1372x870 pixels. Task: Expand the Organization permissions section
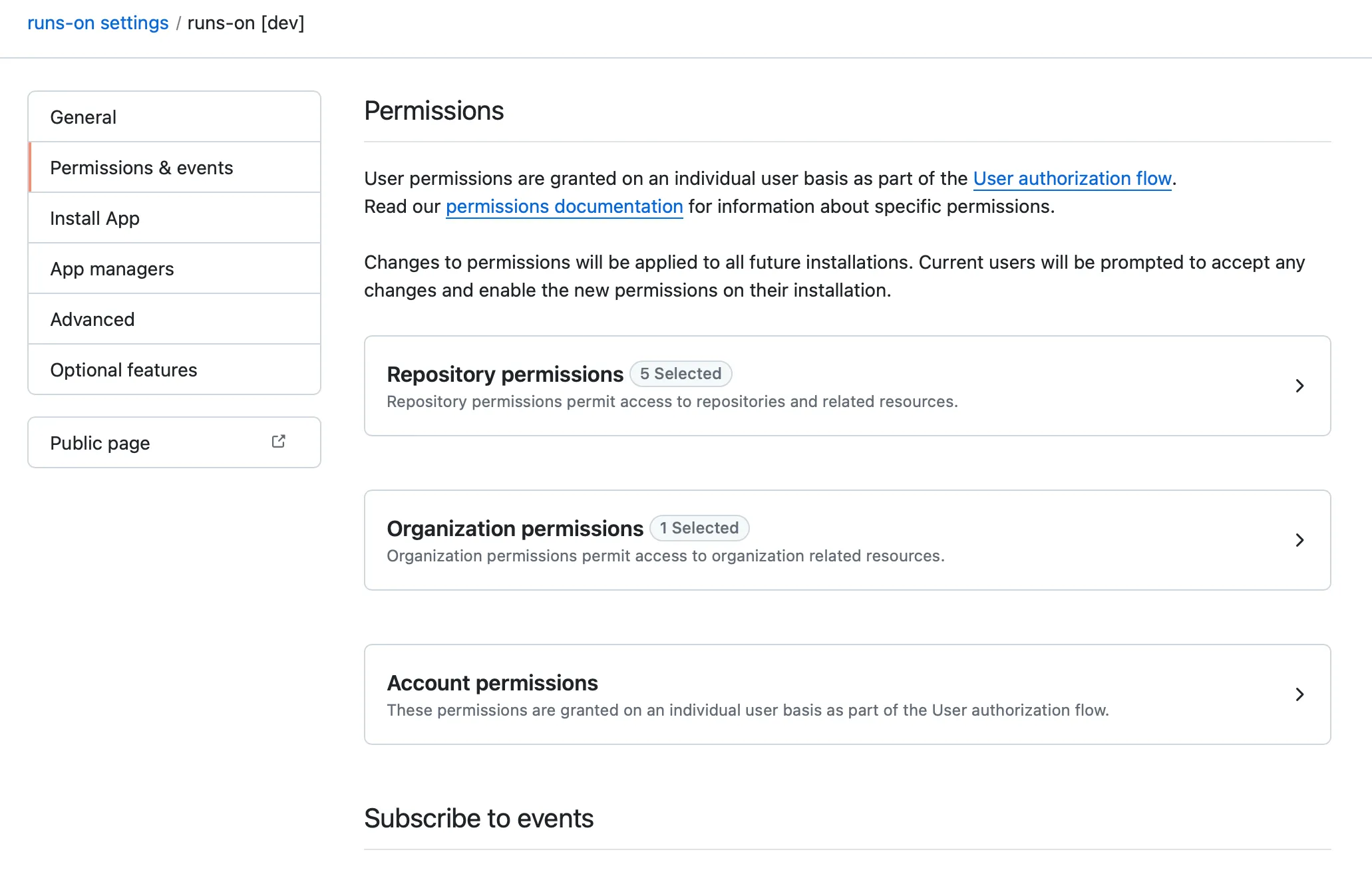(x=847, y=540)
